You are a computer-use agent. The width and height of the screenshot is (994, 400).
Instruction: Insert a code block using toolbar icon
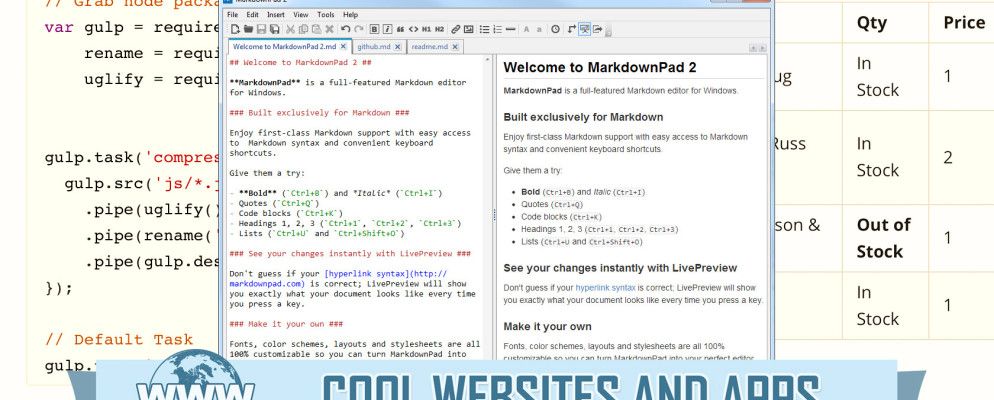[413, 29]
